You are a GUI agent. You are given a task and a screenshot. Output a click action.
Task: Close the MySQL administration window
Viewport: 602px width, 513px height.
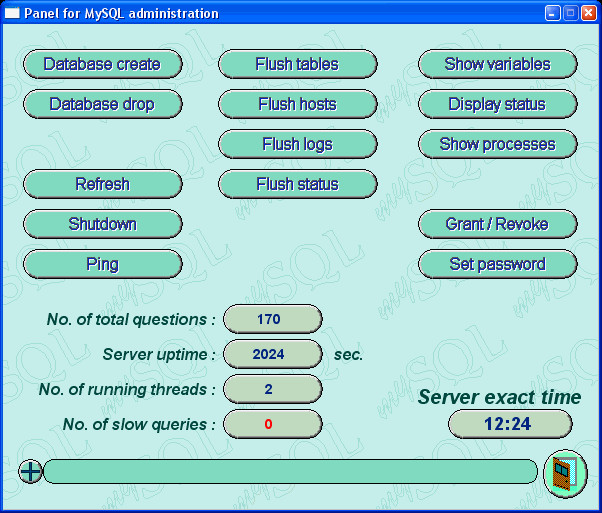coord(589,13)
